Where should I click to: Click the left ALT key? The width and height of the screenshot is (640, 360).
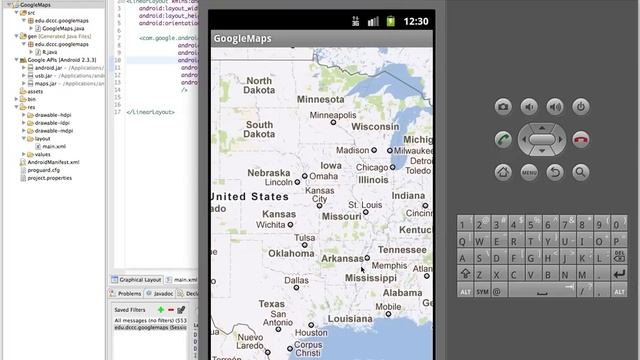(465, 291)
